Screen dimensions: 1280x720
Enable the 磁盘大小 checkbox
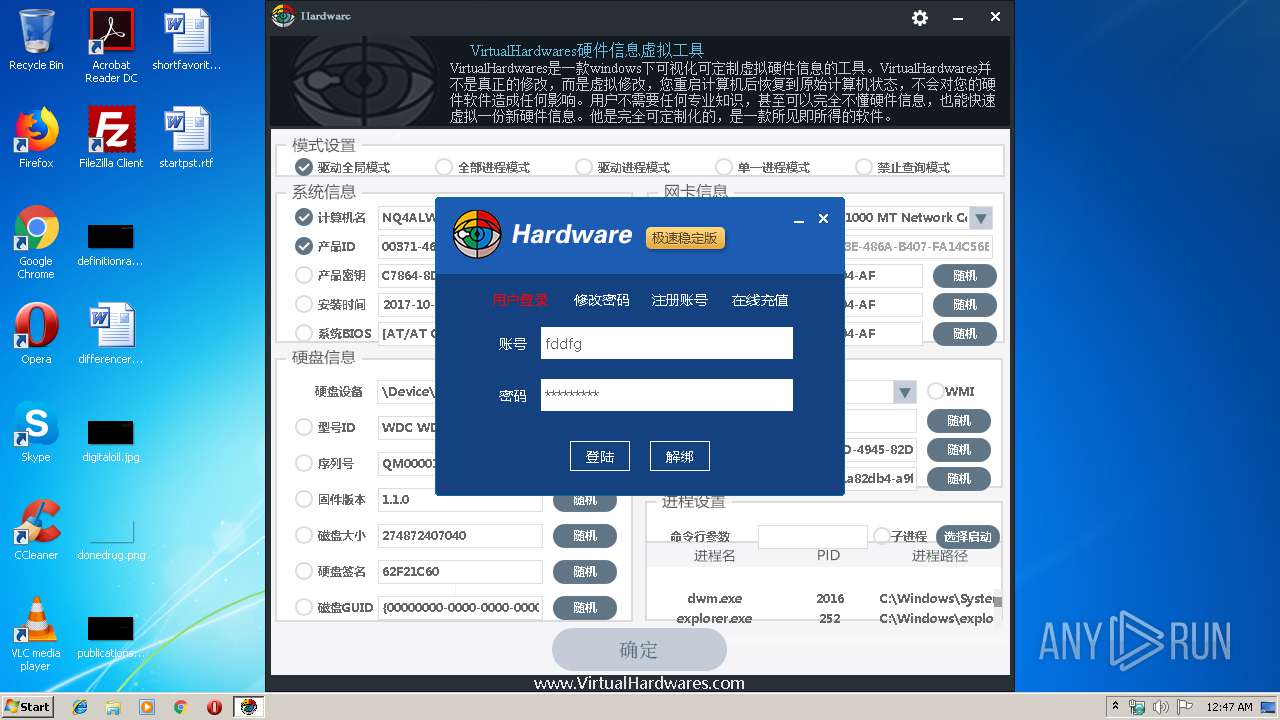(x=304, y=535)
